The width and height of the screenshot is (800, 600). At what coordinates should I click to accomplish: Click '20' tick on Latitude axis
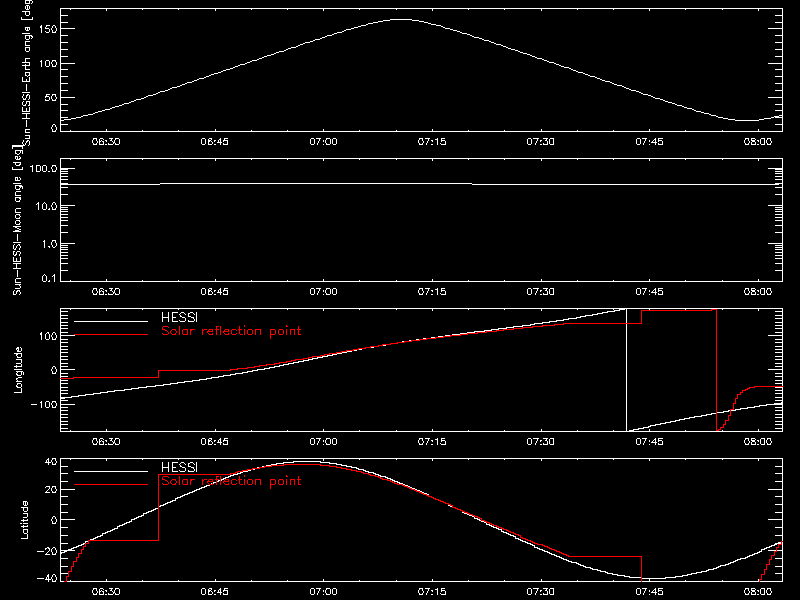(x=51, y=490)
